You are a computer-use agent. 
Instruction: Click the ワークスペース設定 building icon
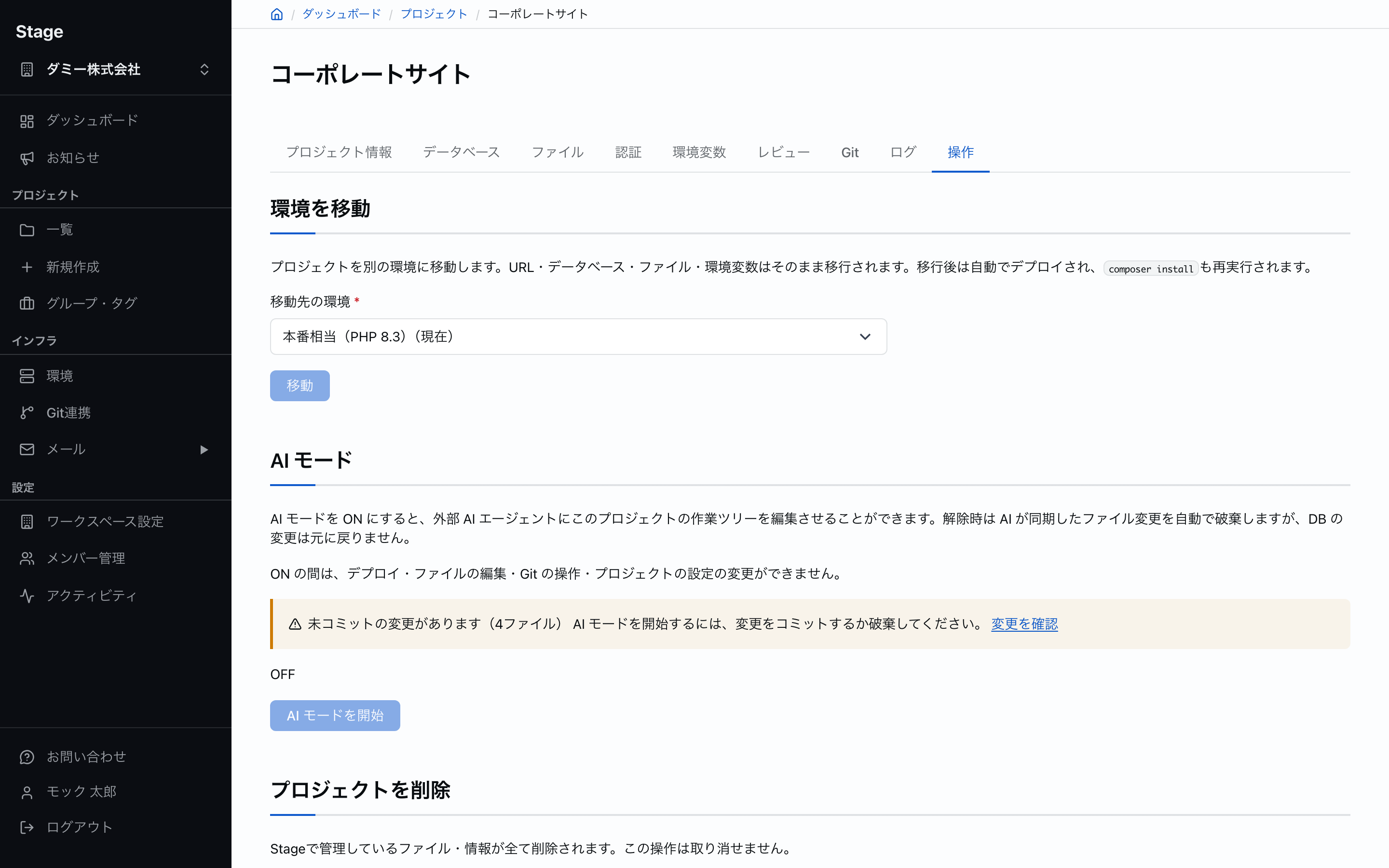point(27,522)
